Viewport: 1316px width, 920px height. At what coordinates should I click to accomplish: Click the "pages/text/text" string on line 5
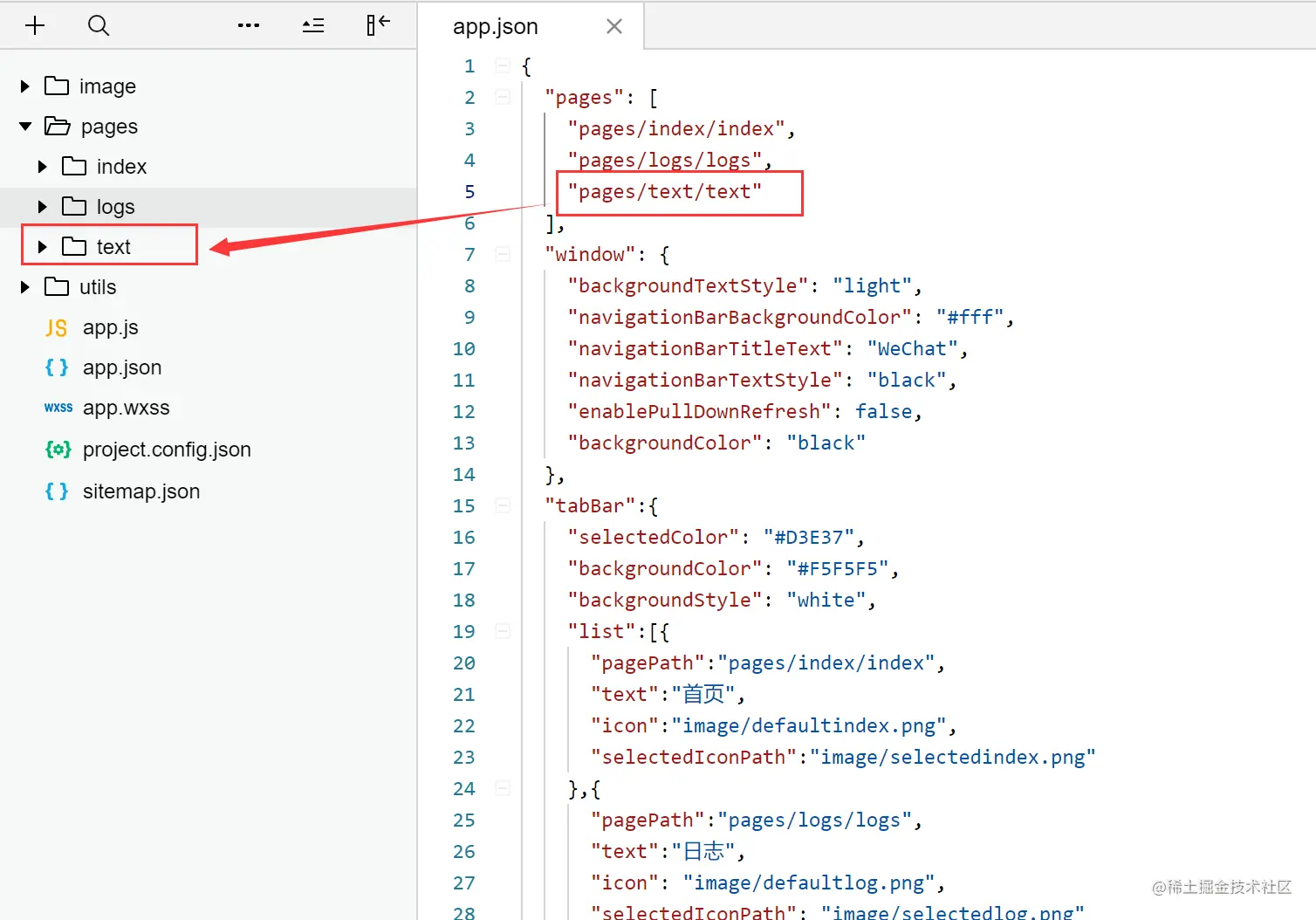coord(664,191)
